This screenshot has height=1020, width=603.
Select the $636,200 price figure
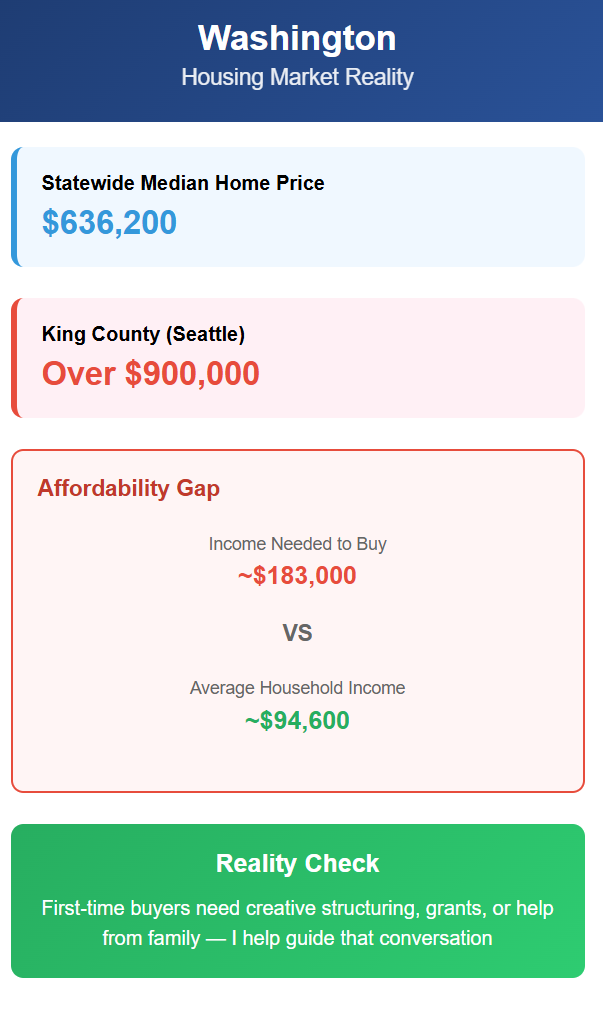109,222
